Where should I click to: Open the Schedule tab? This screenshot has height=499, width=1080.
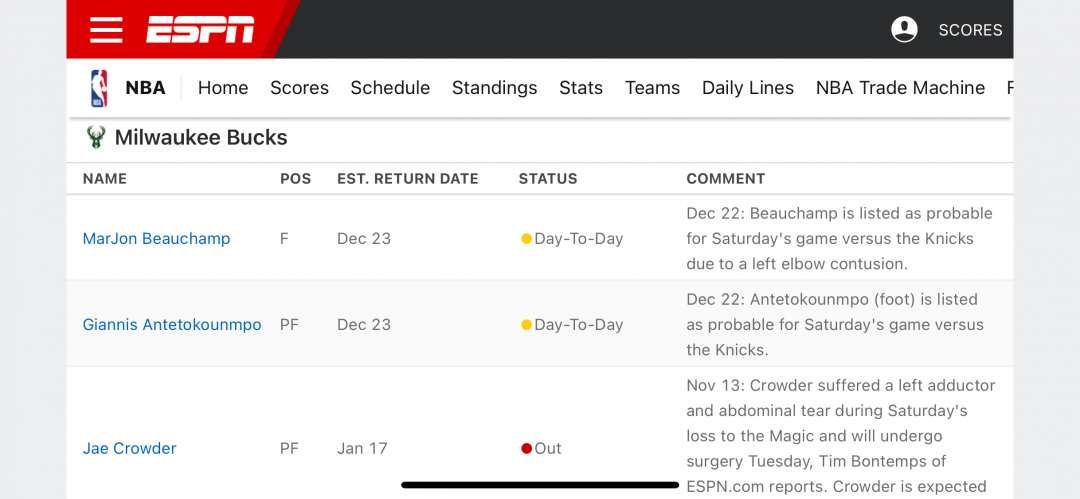pos(390,88)
